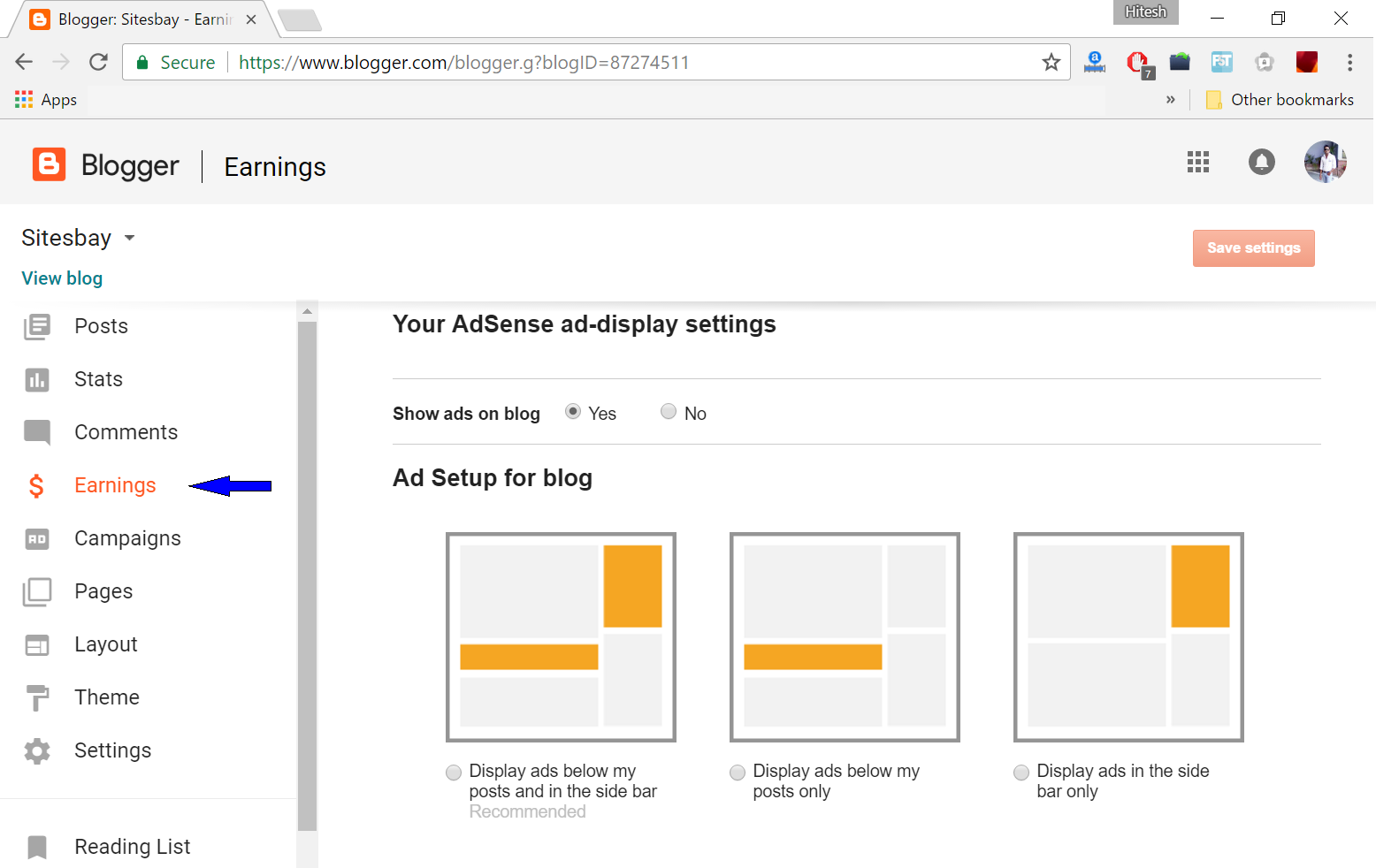Click the Hitesh profile button in title bar
Viewport: 1376px width, 868px height.
click(1146, 12)
